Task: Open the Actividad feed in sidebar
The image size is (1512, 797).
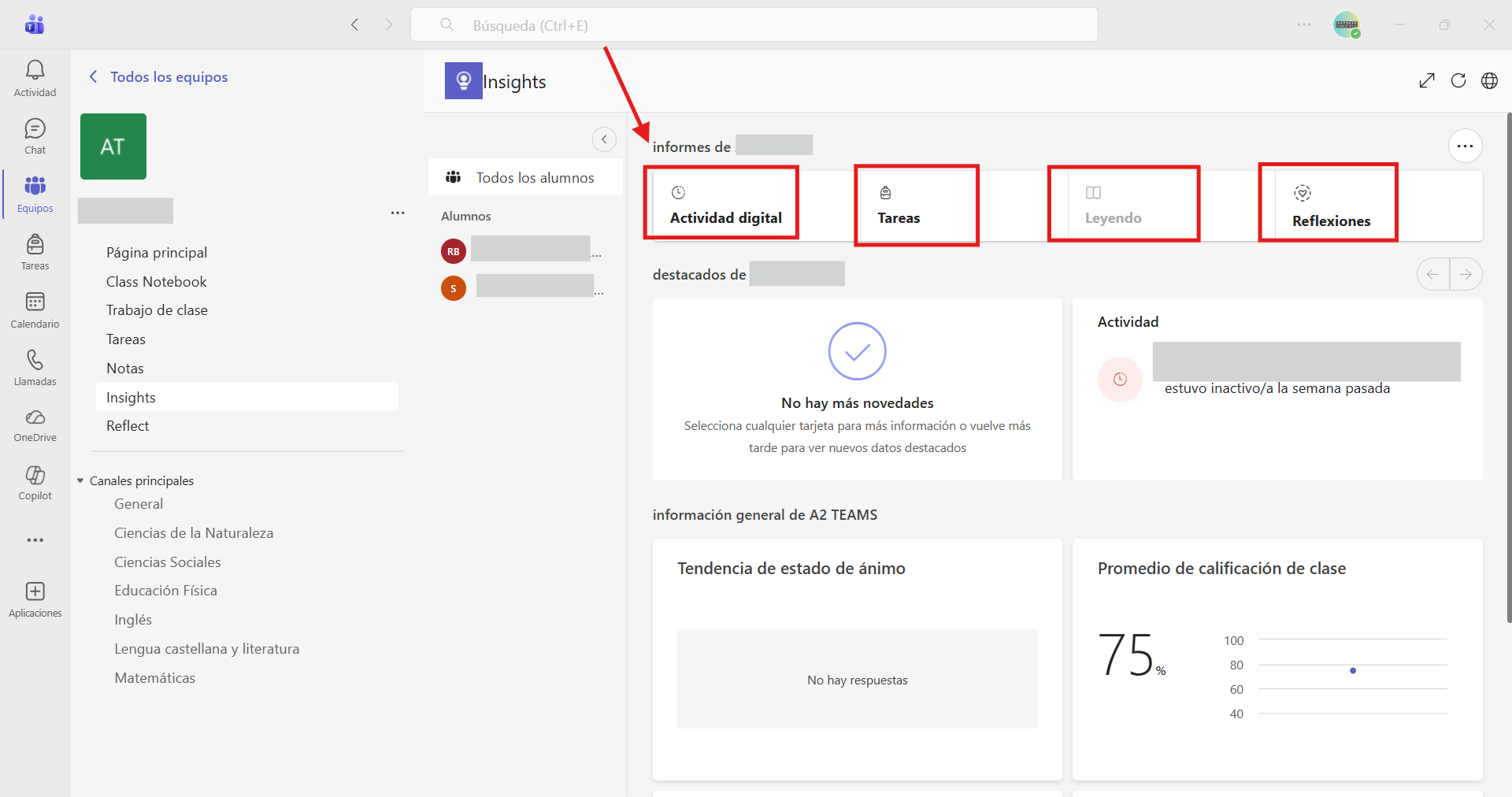Action: (35, 78)
